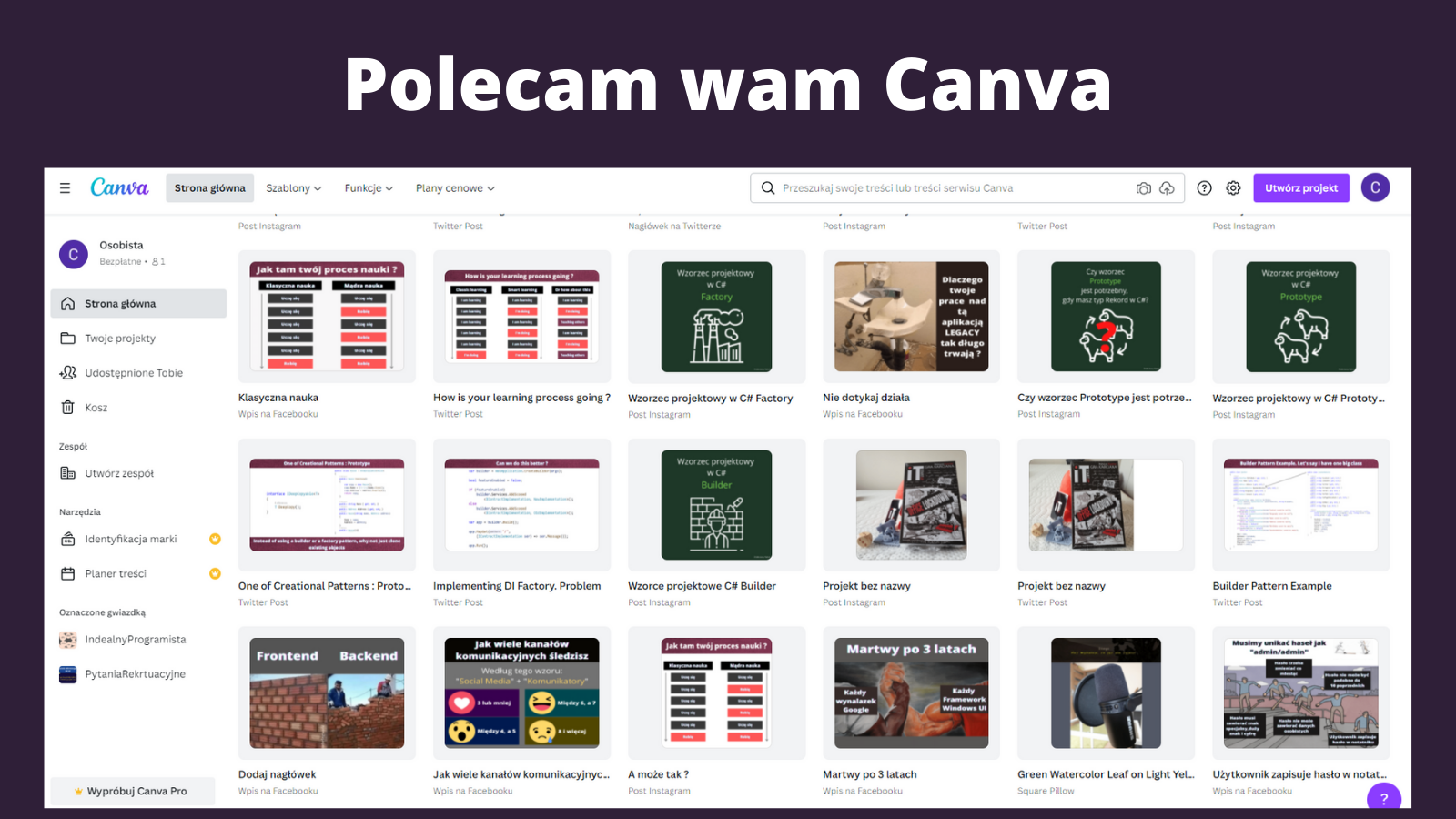Expand the Szablony dropdown
Image resolution: width=1456 pixels, height=819 pixels.
294,188
